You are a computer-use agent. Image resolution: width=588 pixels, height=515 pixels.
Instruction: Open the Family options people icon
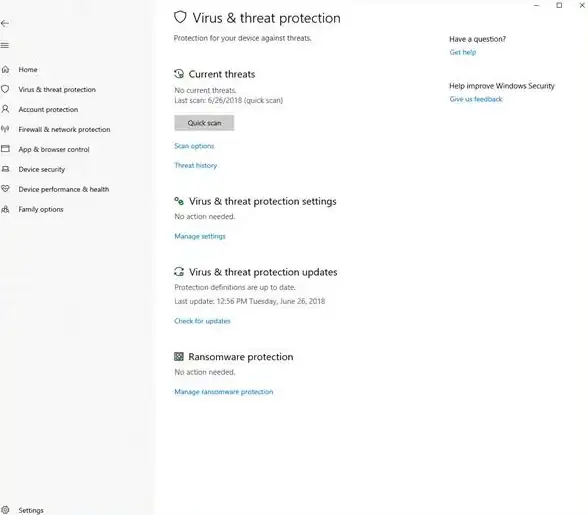(x=5, y=209)
